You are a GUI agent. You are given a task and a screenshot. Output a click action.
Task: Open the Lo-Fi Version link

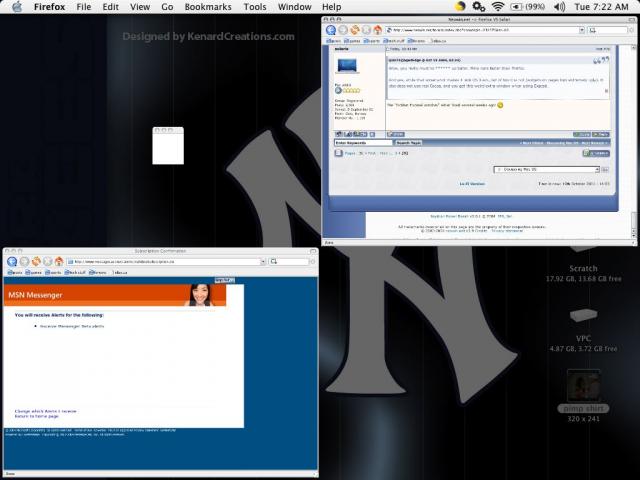tap(472, 184)
